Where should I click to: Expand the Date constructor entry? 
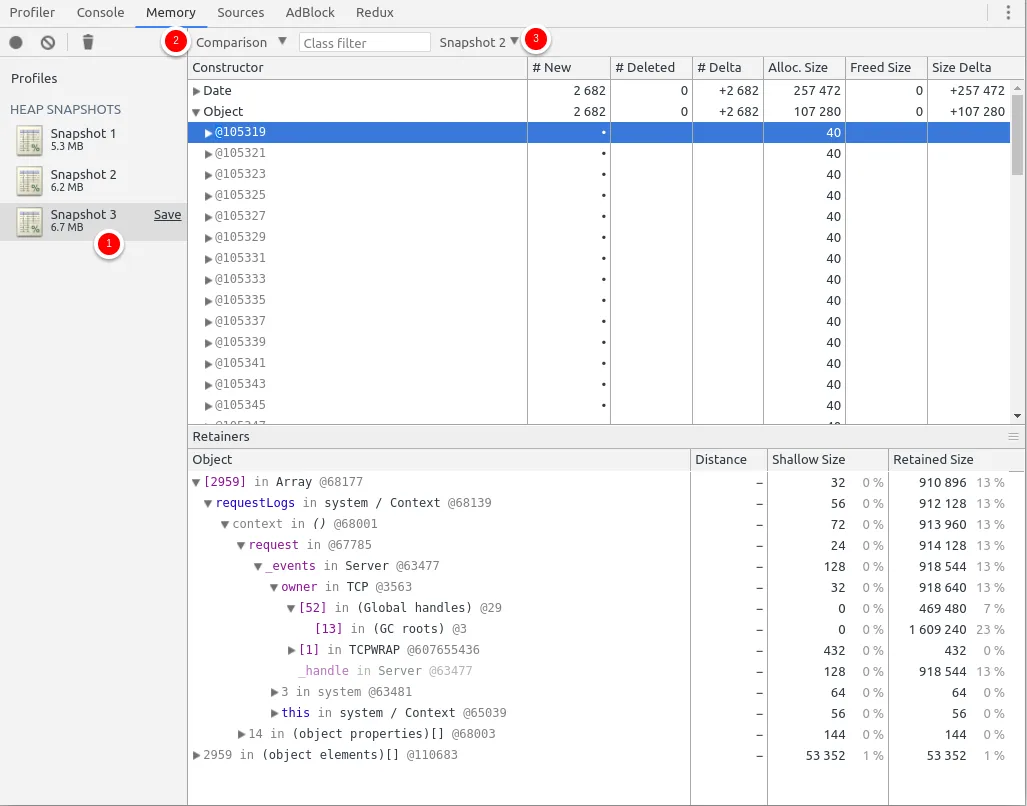tap(198, 90)
